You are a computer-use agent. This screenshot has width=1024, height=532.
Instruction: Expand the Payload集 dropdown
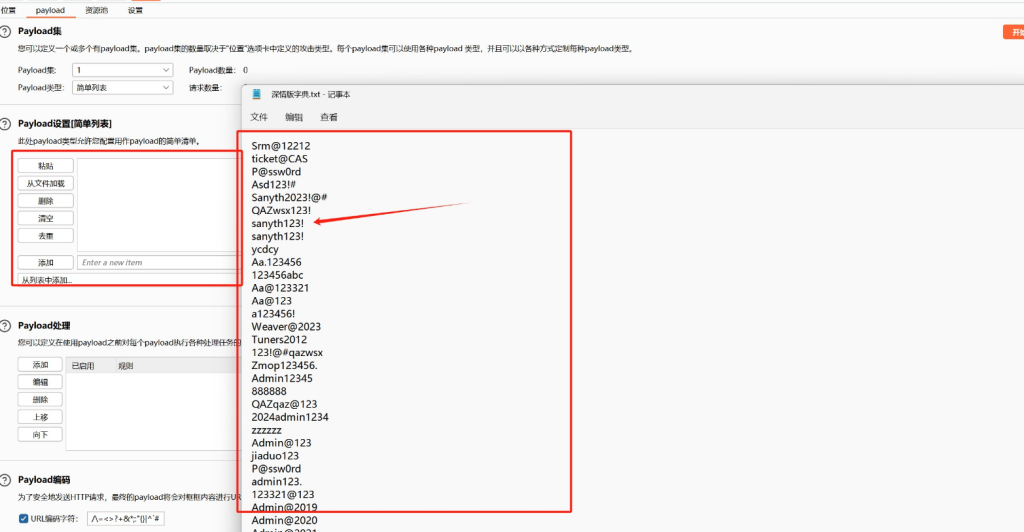pos(123,70)
